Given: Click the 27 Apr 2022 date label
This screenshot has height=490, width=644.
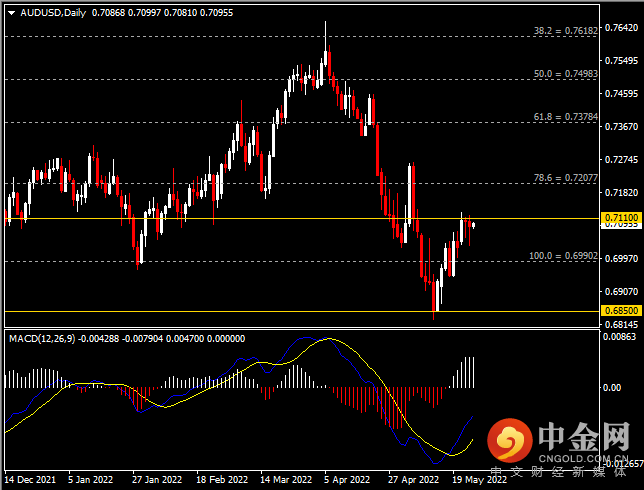Looking at the screenshot, I should pos(414,480).
